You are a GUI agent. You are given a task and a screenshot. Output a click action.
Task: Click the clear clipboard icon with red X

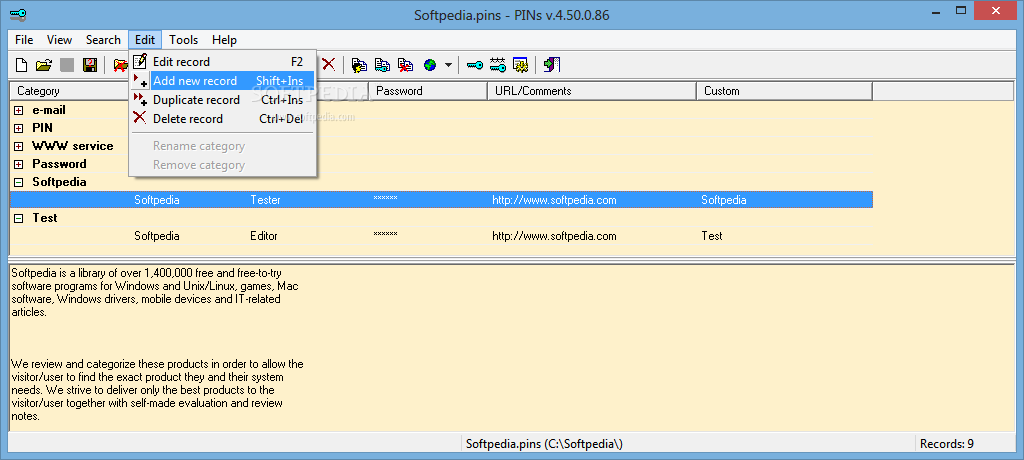click(406, 65)
